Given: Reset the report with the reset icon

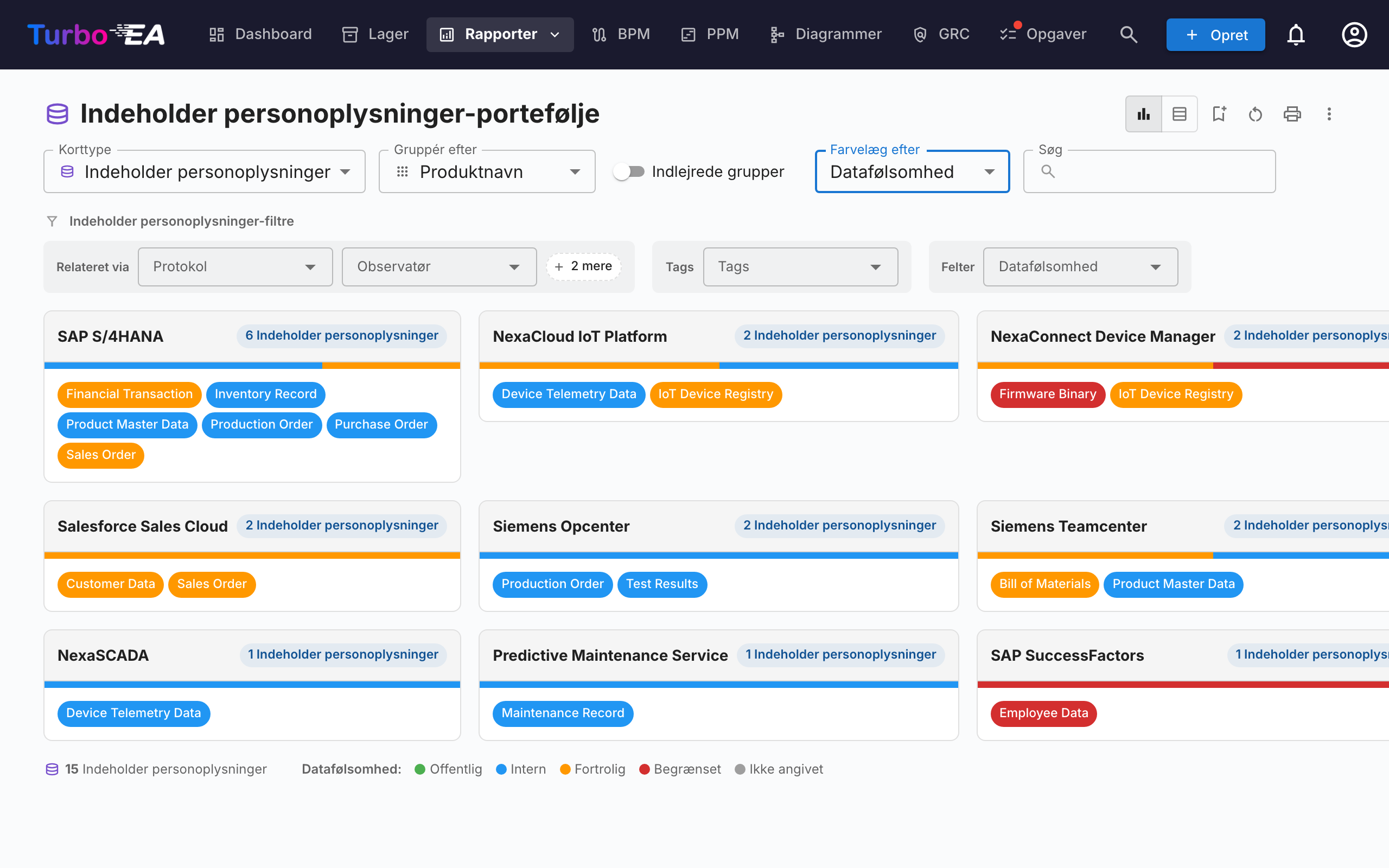Looking at the screenshot, I should pyautogui.click(x=1256, y=114).
